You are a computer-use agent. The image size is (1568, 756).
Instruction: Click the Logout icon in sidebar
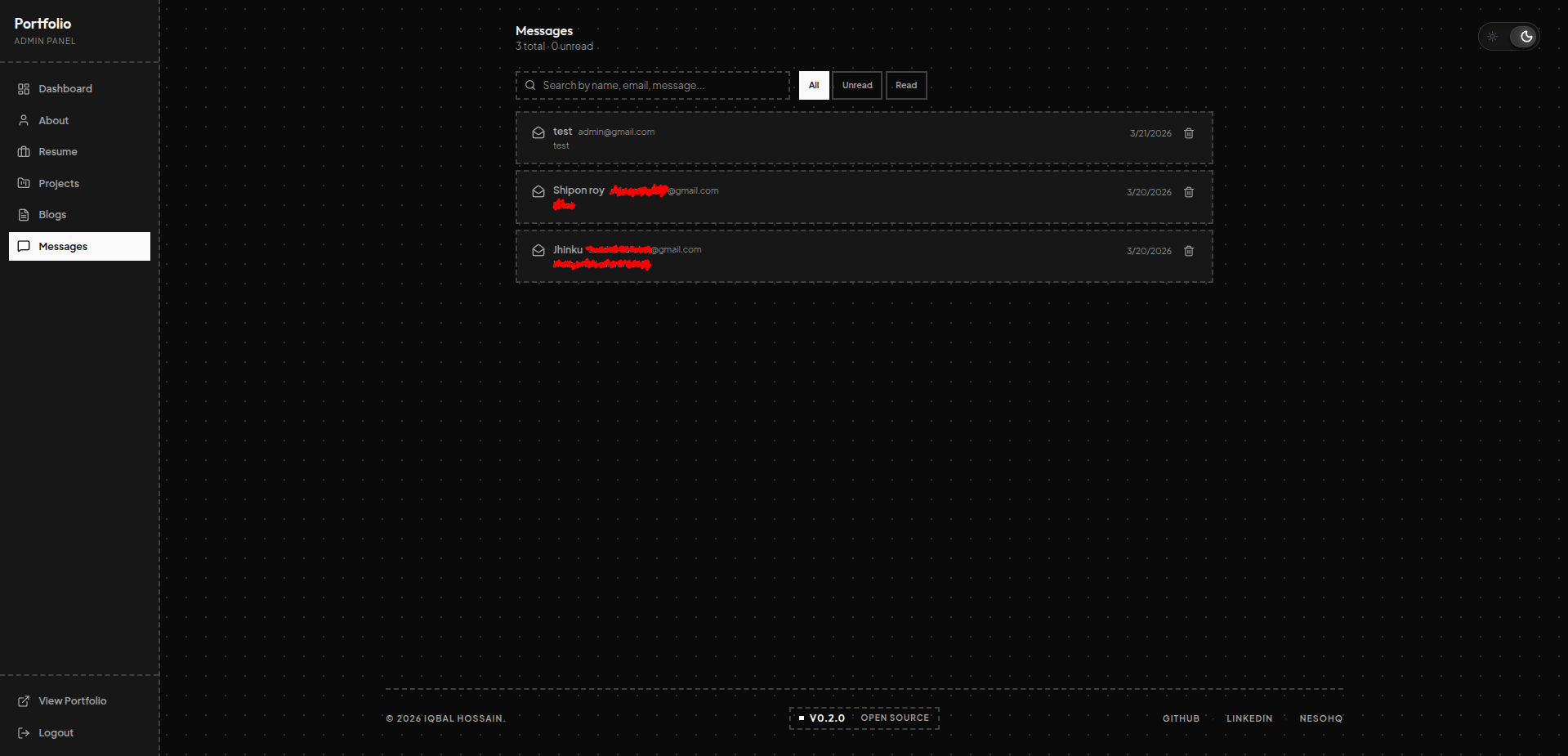pos(24,733)
